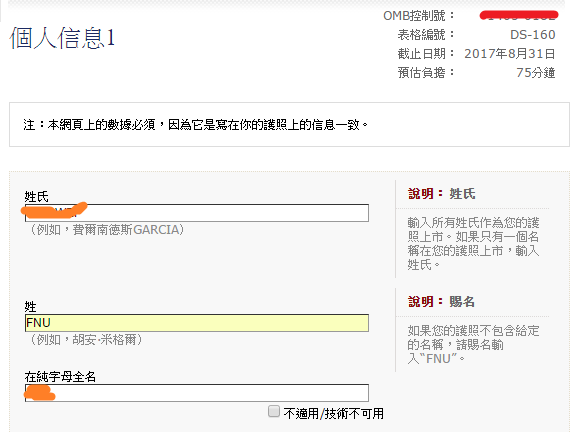Image resolution: width=585 pixels, height=432 pixels.
Task: Click the help paragraph mentioning "FNU"
Action: (x=473, y=344)
